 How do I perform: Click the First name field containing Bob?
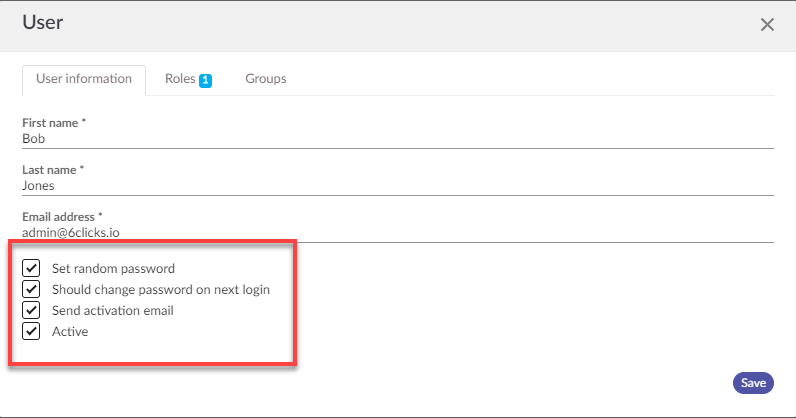click(x=397, y=139)
